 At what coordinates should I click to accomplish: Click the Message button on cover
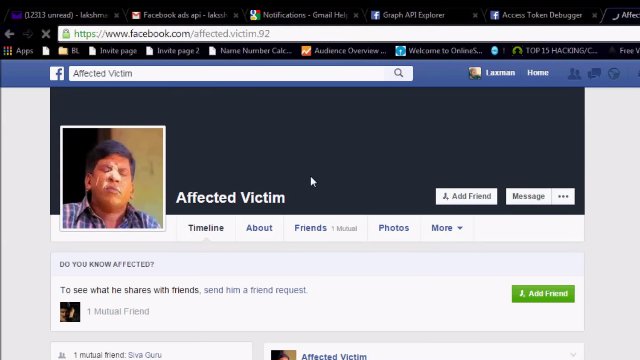[529, 196]
